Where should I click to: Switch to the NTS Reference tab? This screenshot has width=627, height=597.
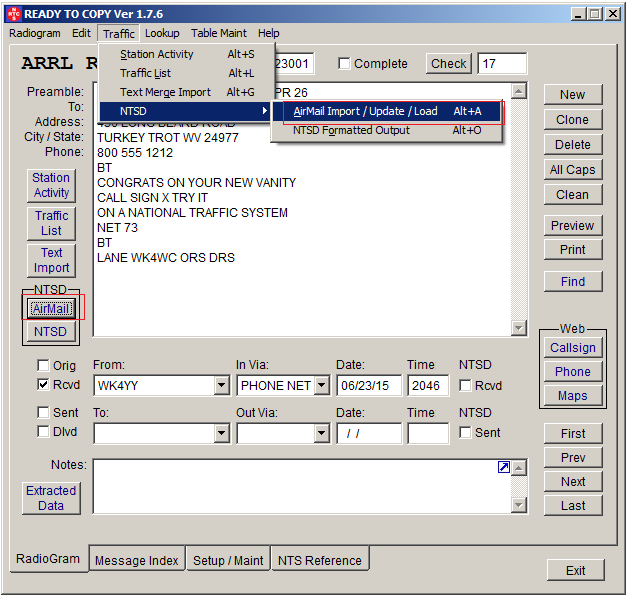(320, 560)
